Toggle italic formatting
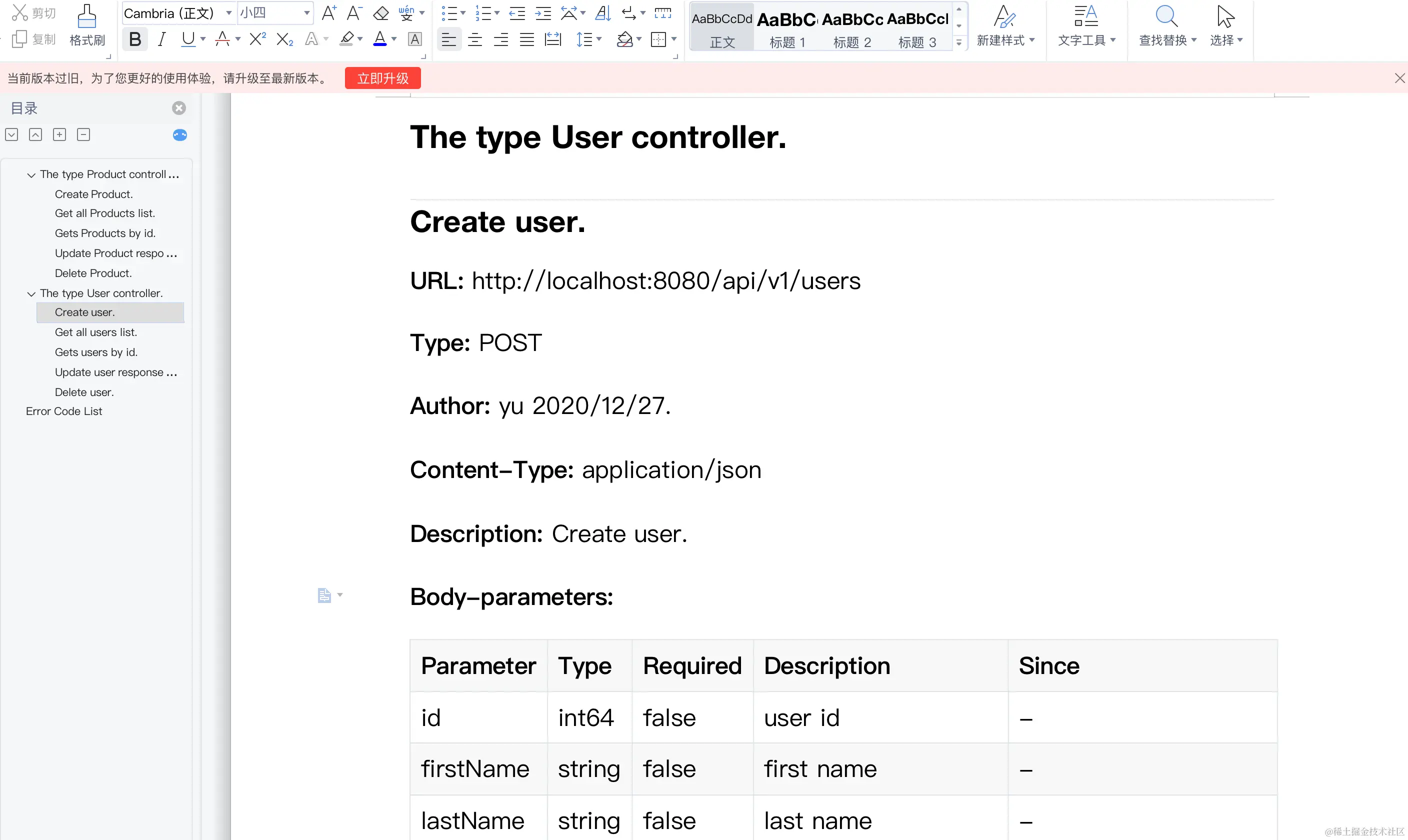Viewport: 1408px width, 840px height. [x=162, y=39]
